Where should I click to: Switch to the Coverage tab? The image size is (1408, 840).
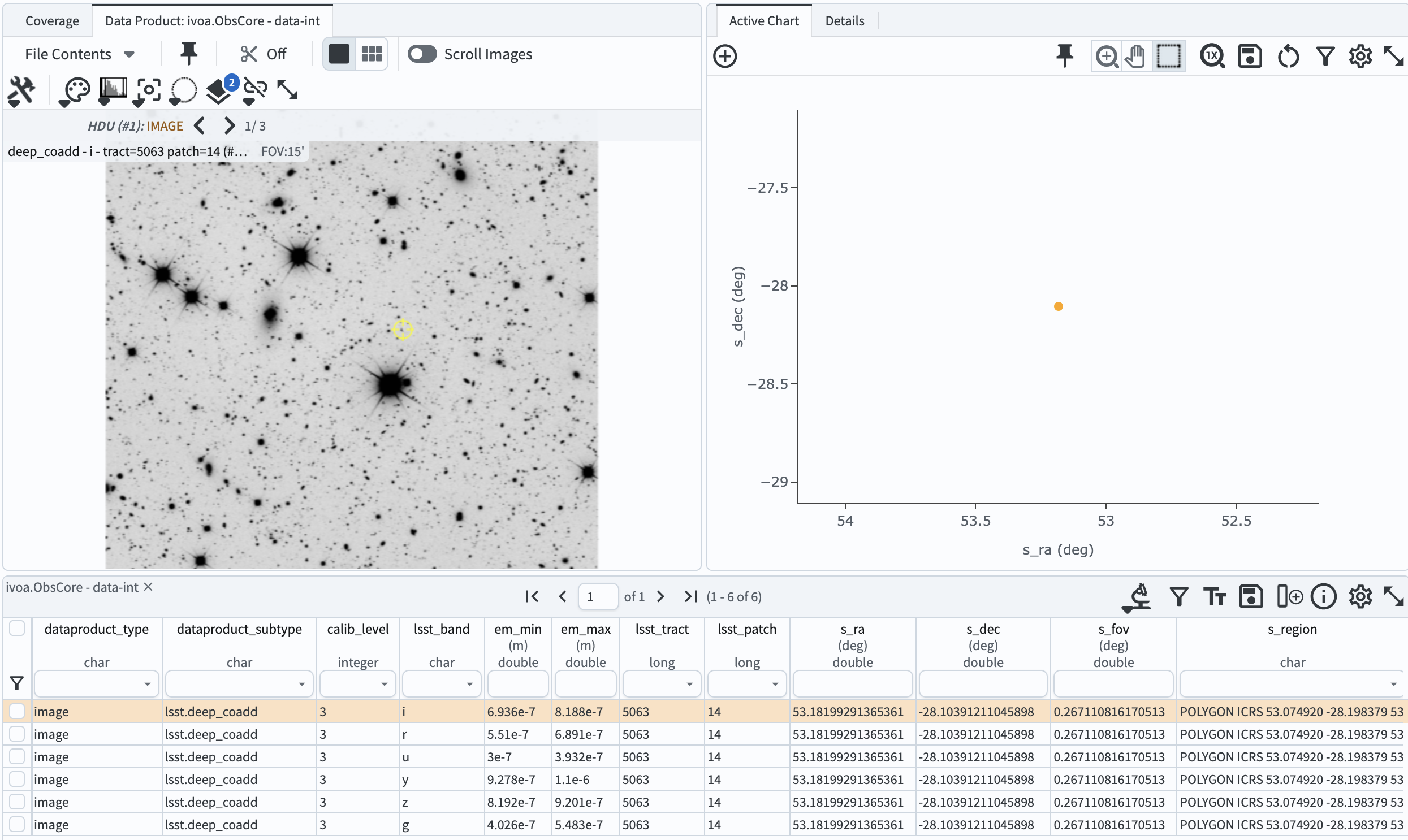pyautogui.click(x=52, y=21)
